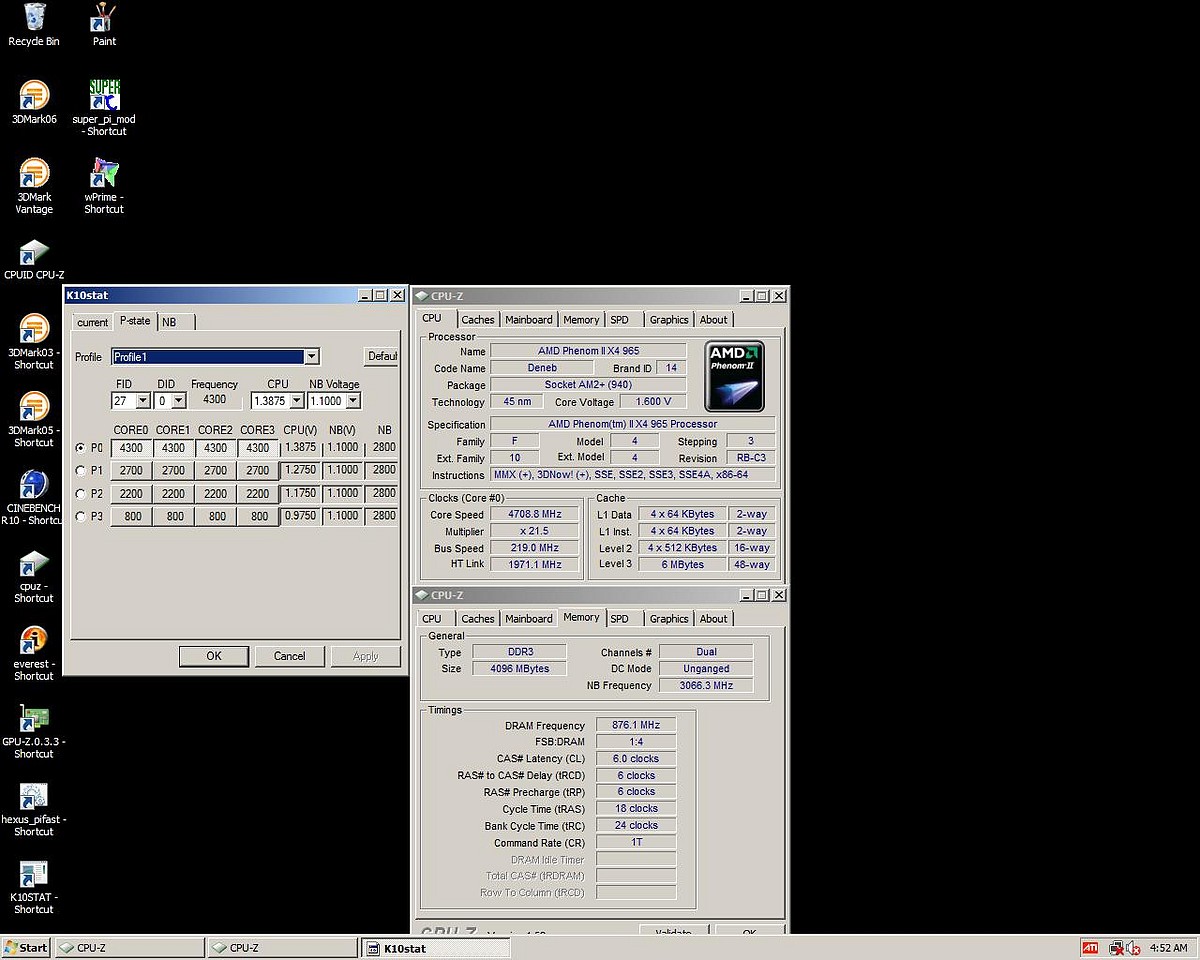Screen dimensions: 1200x960
Task: Launch the 3DMark05 shortcut
Action: click(34, 420)
